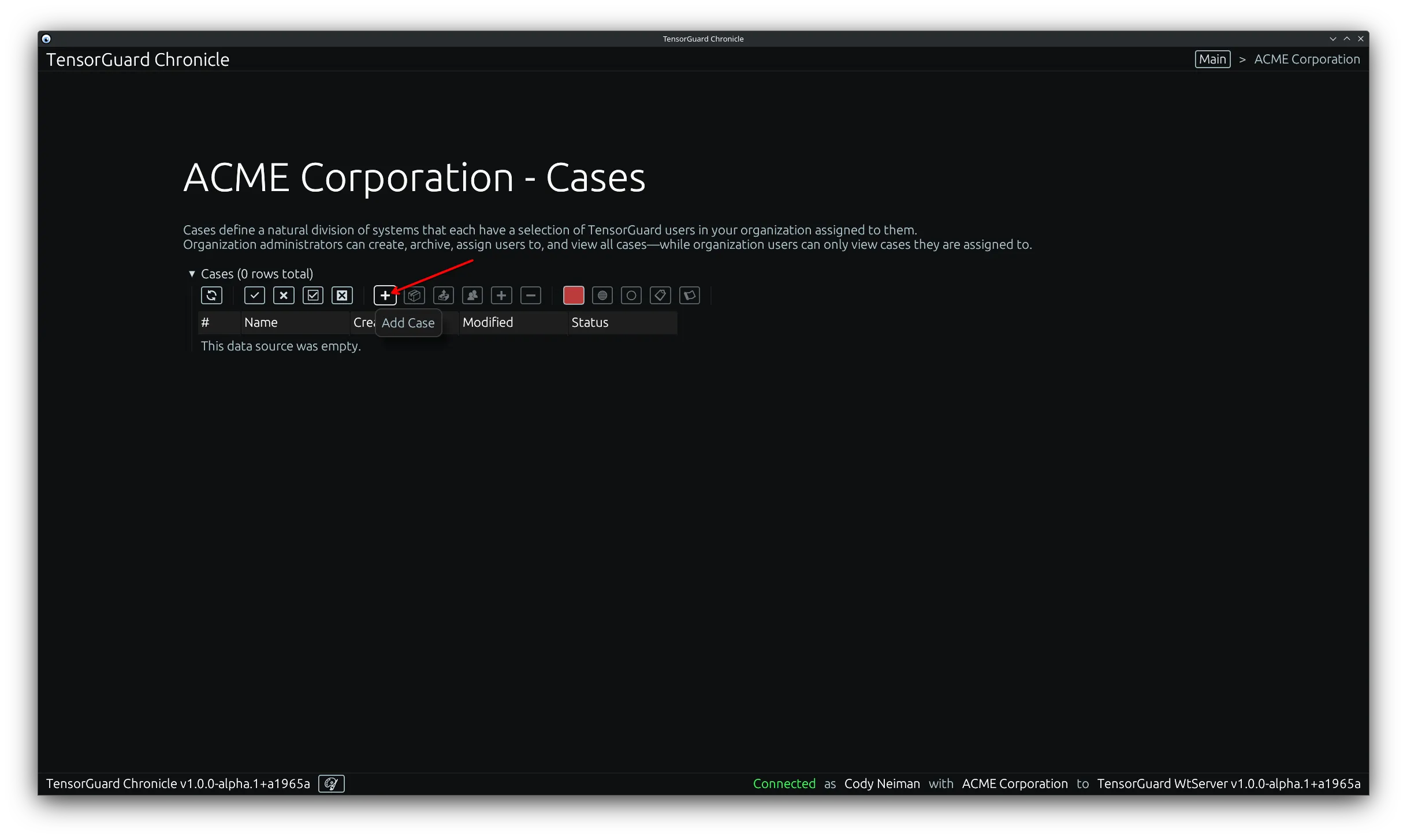Click the unarchive case icon
Screen dimensions: 1407x840
(x=443, y=295)
